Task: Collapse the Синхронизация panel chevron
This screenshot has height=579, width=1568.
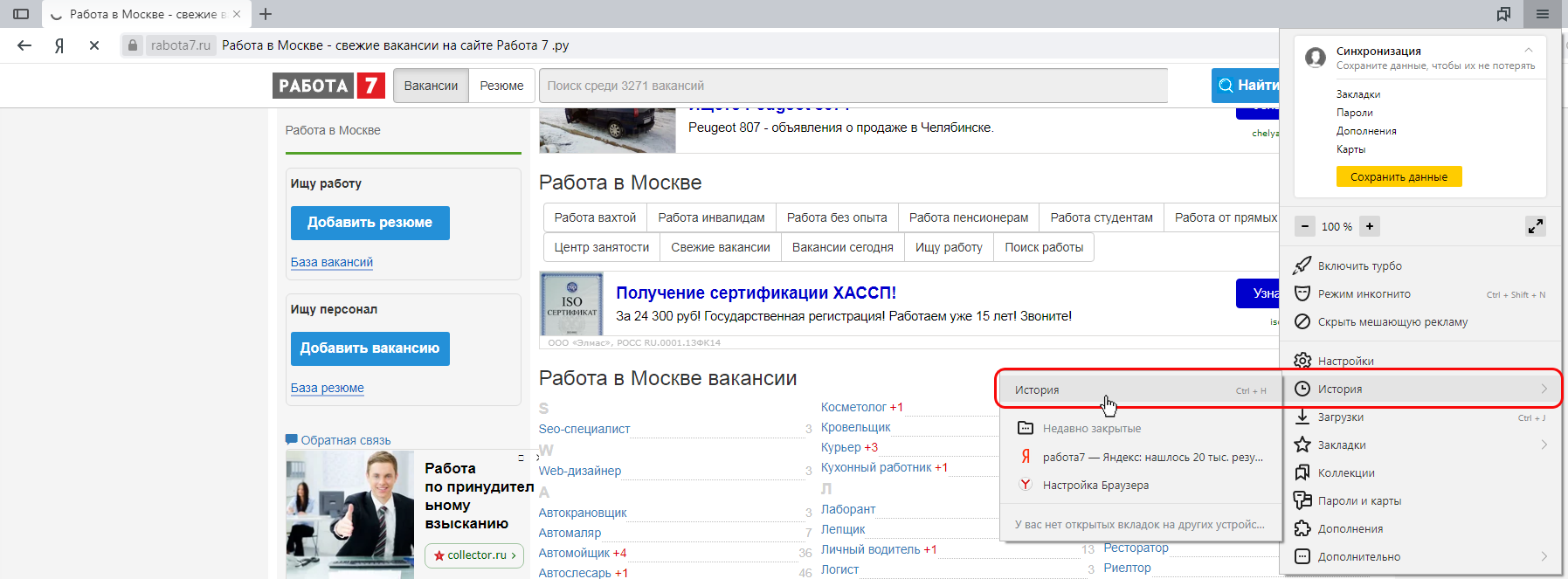Action: pyautogui.click(x=1528, y=51)
